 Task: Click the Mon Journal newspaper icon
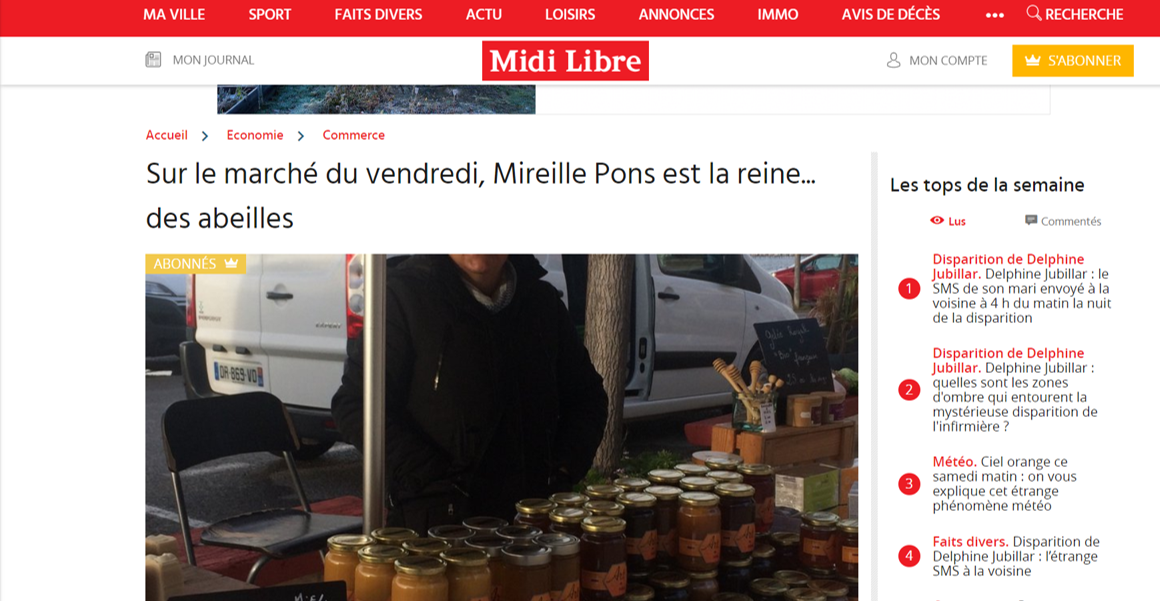coord(153,60)
